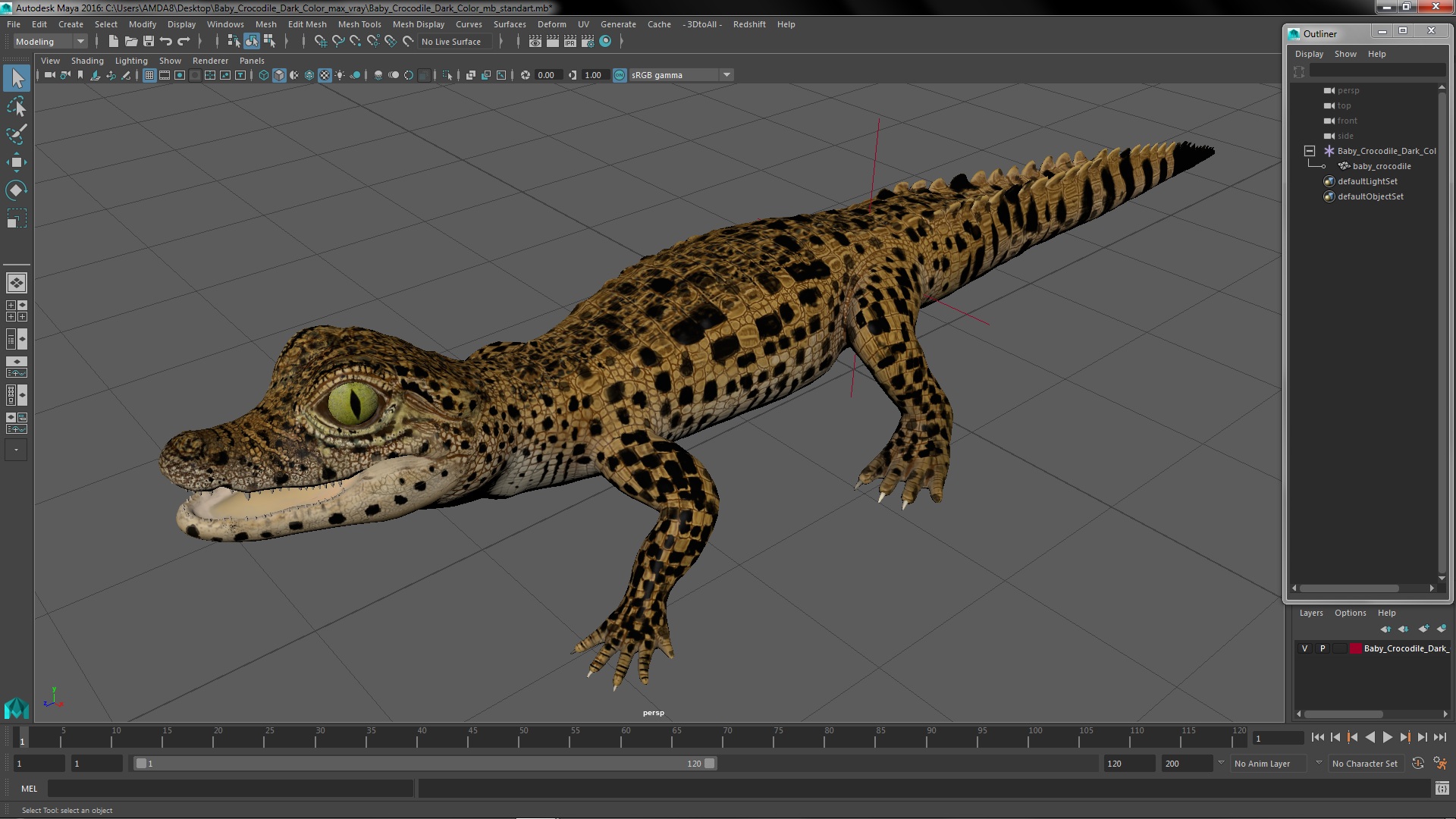1456x819 pixels.
Task: Step to the next key
Action: pyautogui.click(x=1404, y=737)
